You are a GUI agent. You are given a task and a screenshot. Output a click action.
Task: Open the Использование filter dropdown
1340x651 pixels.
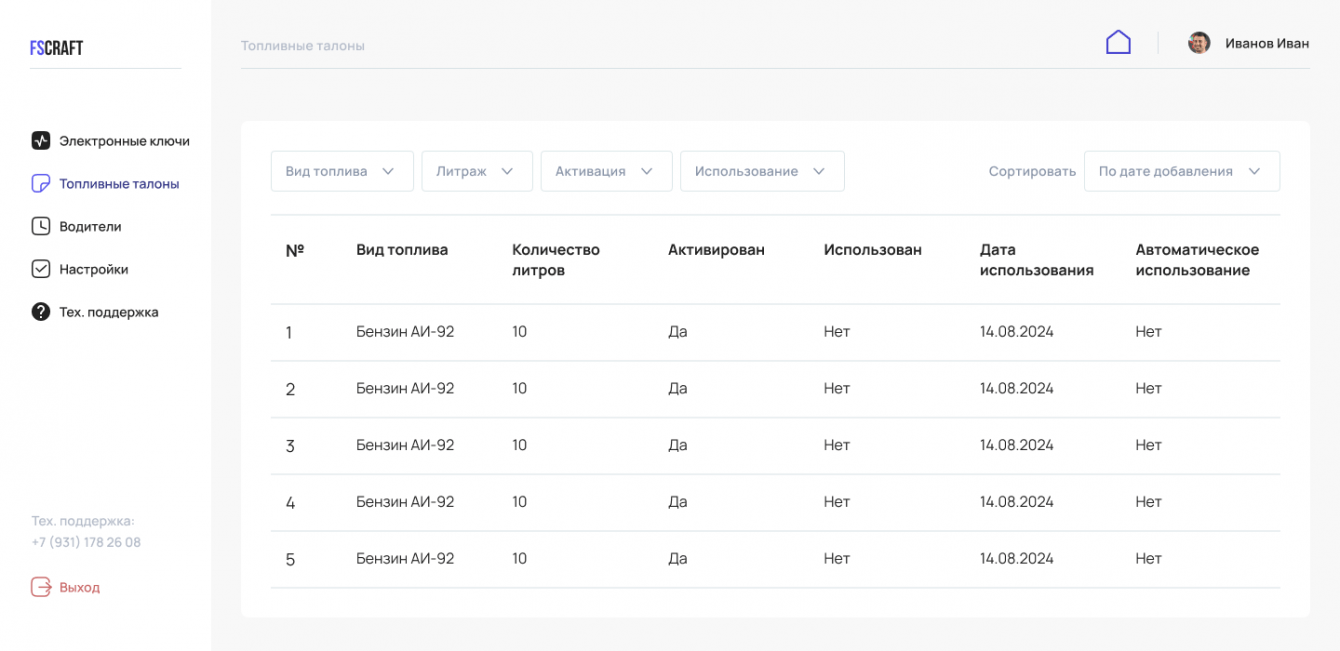762,171
